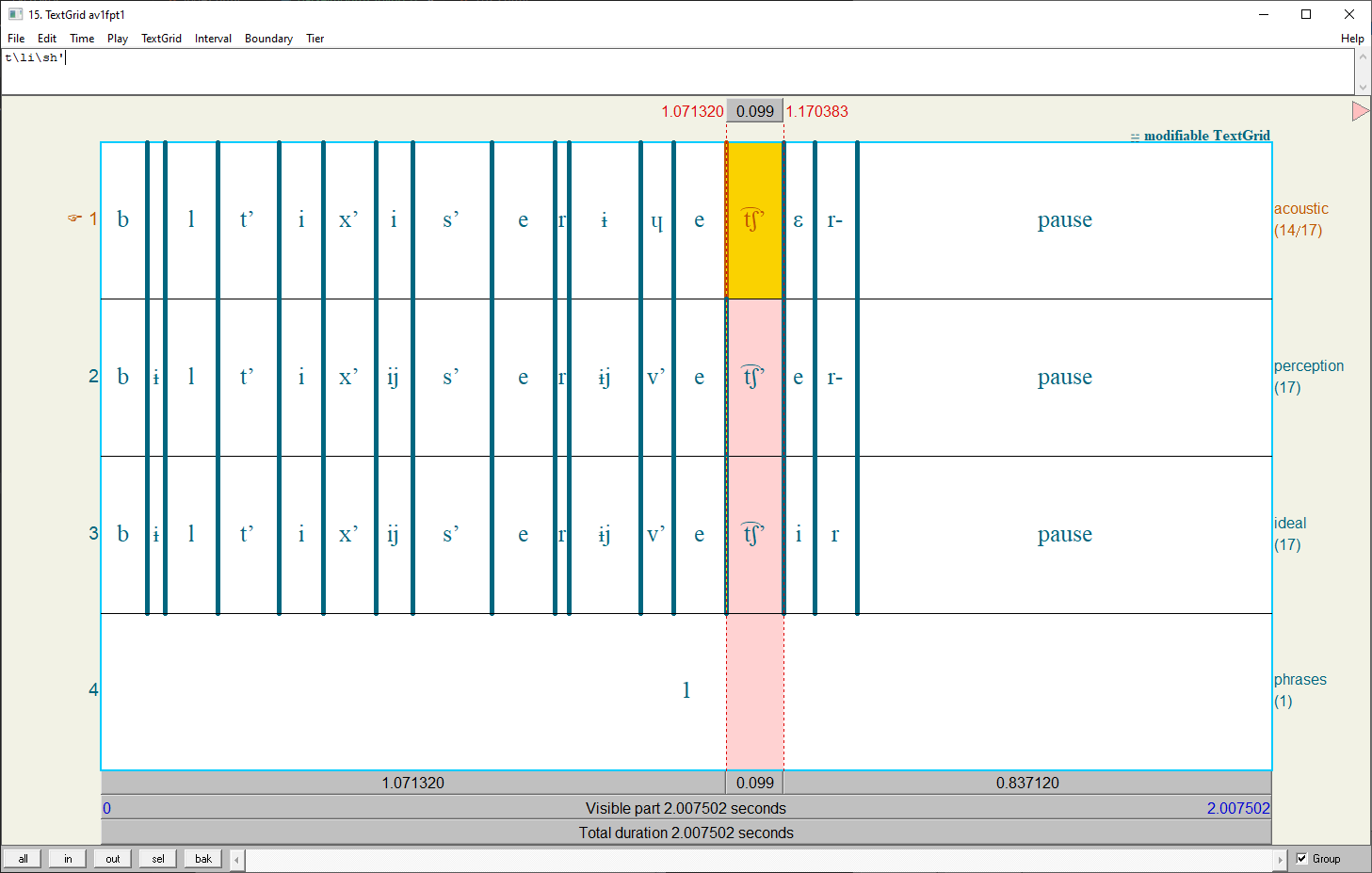The width and height of the screenshot is (1372, 873).
Task: Click the pink play arrow icon
Action: click(1360, 111)
